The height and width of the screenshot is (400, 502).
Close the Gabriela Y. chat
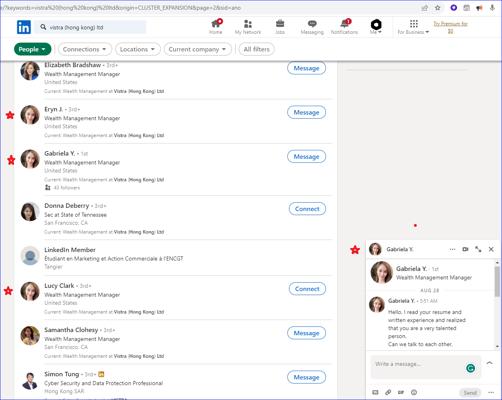[x=491, y=249]
